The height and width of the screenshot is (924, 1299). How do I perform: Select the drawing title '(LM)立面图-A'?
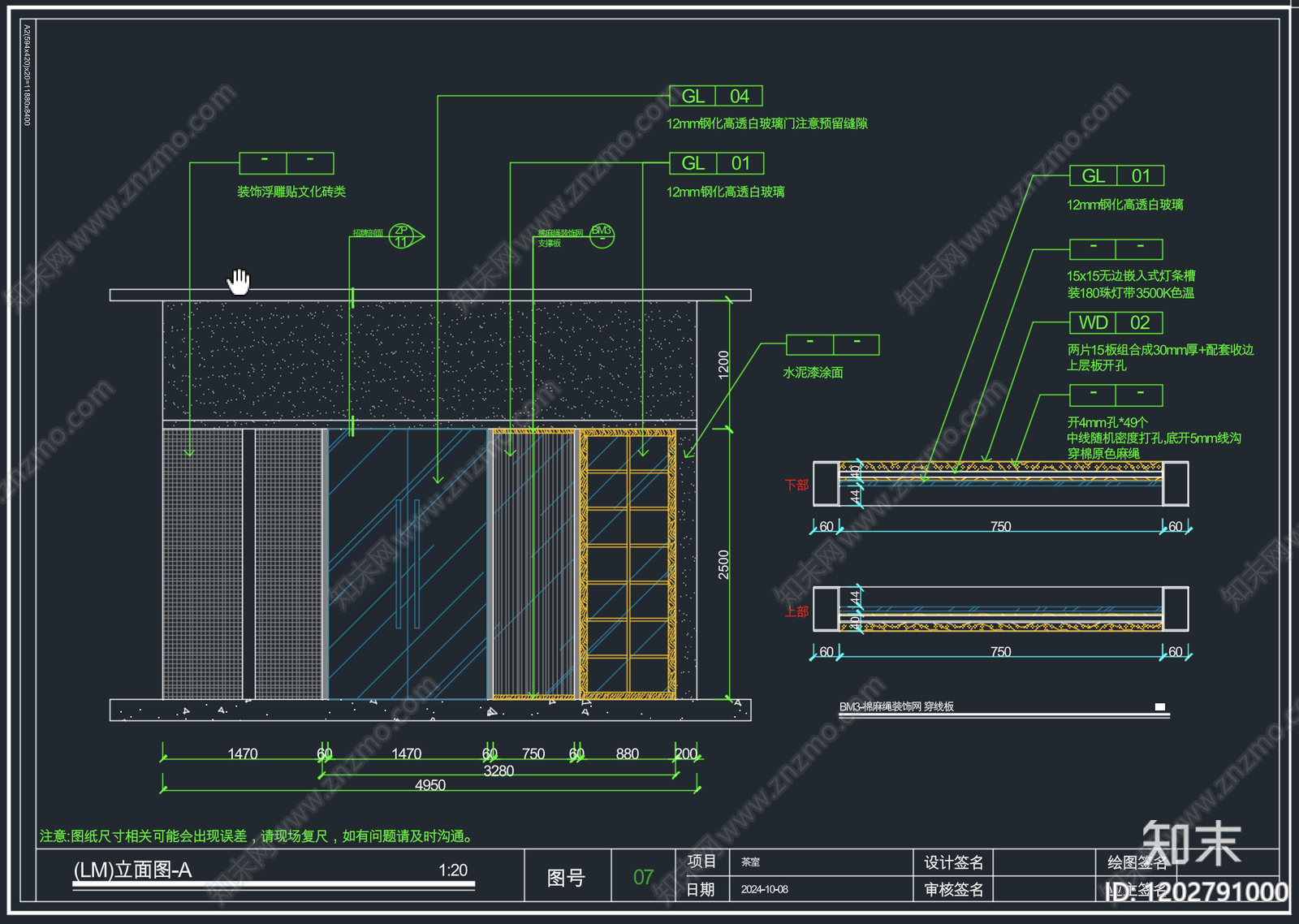tap(132, 870)
